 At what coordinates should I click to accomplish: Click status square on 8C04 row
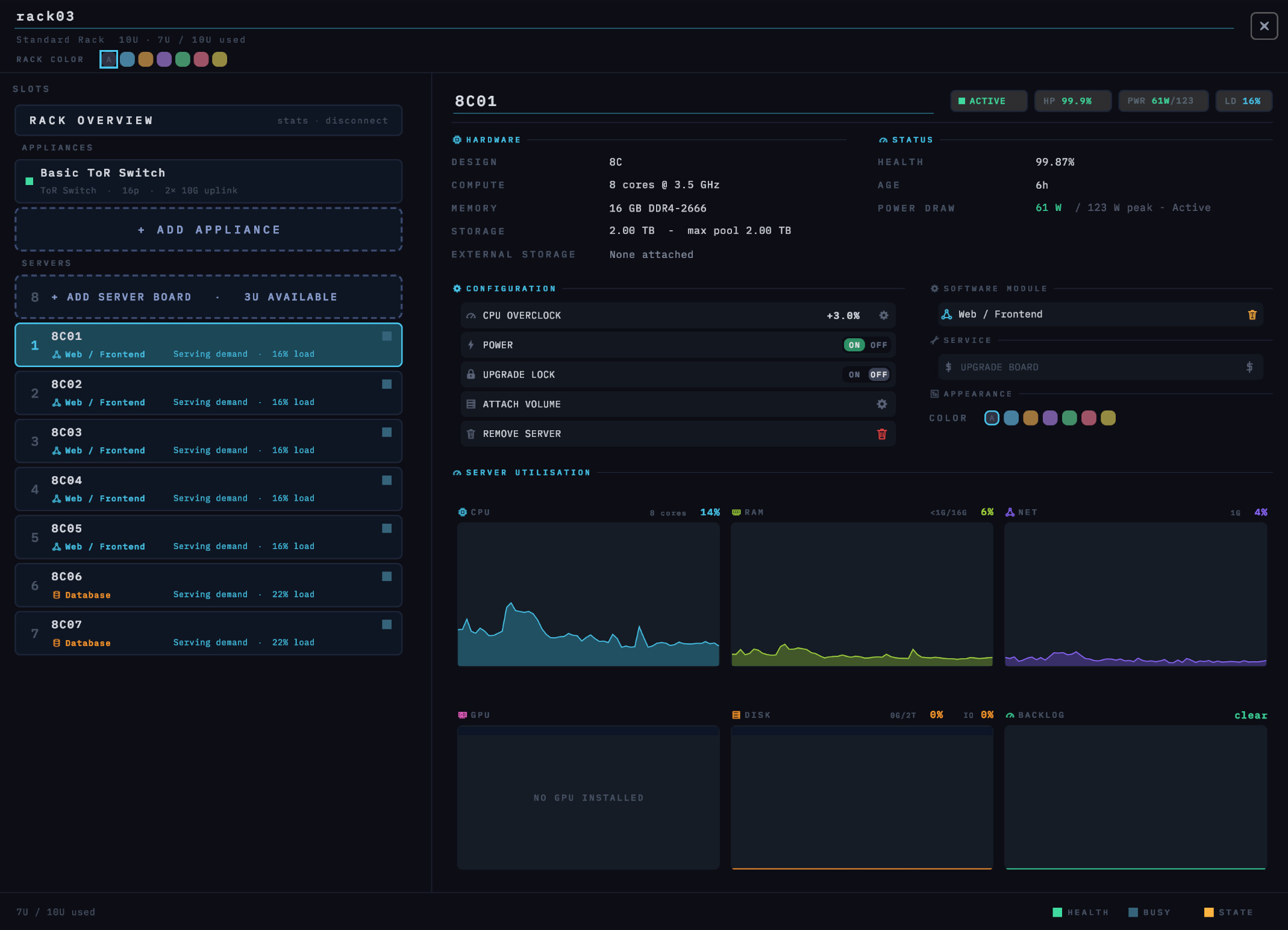(387, 480)
